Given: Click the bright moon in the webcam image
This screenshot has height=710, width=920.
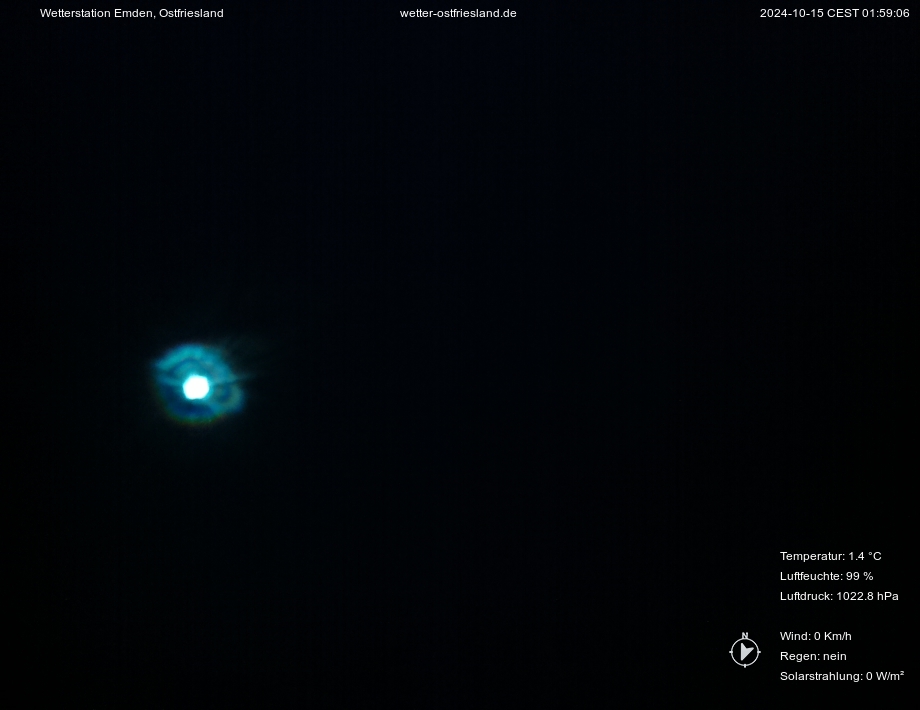Looking at the screenshot, I should pyautogui.click(x=196, y=387).
